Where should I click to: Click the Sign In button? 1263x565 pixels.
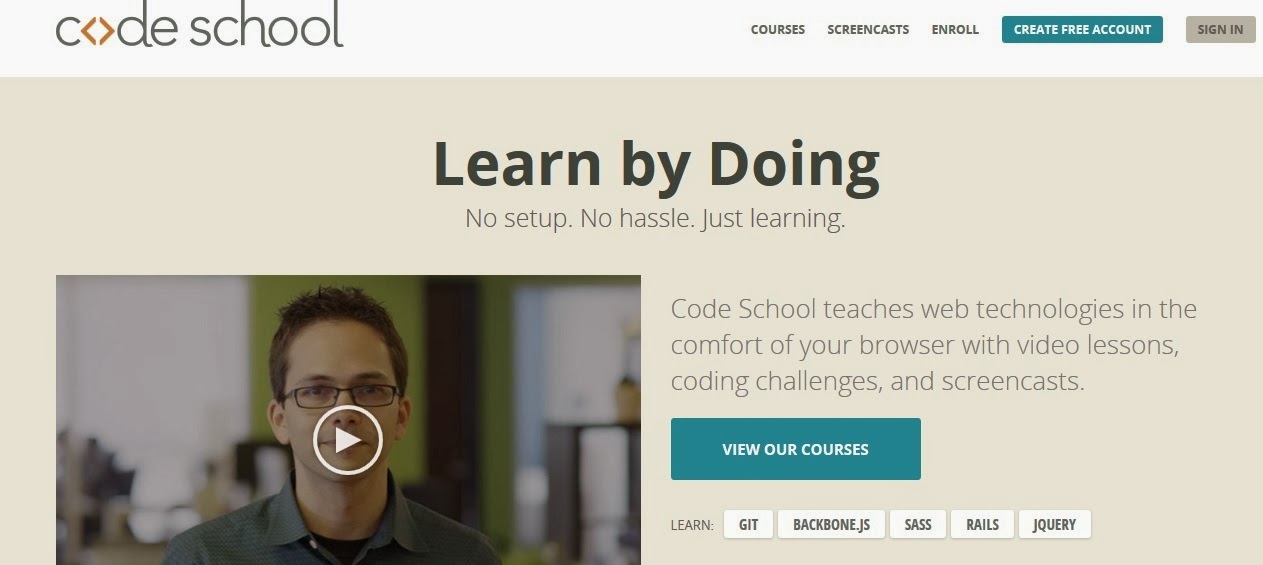[1220, 29]
